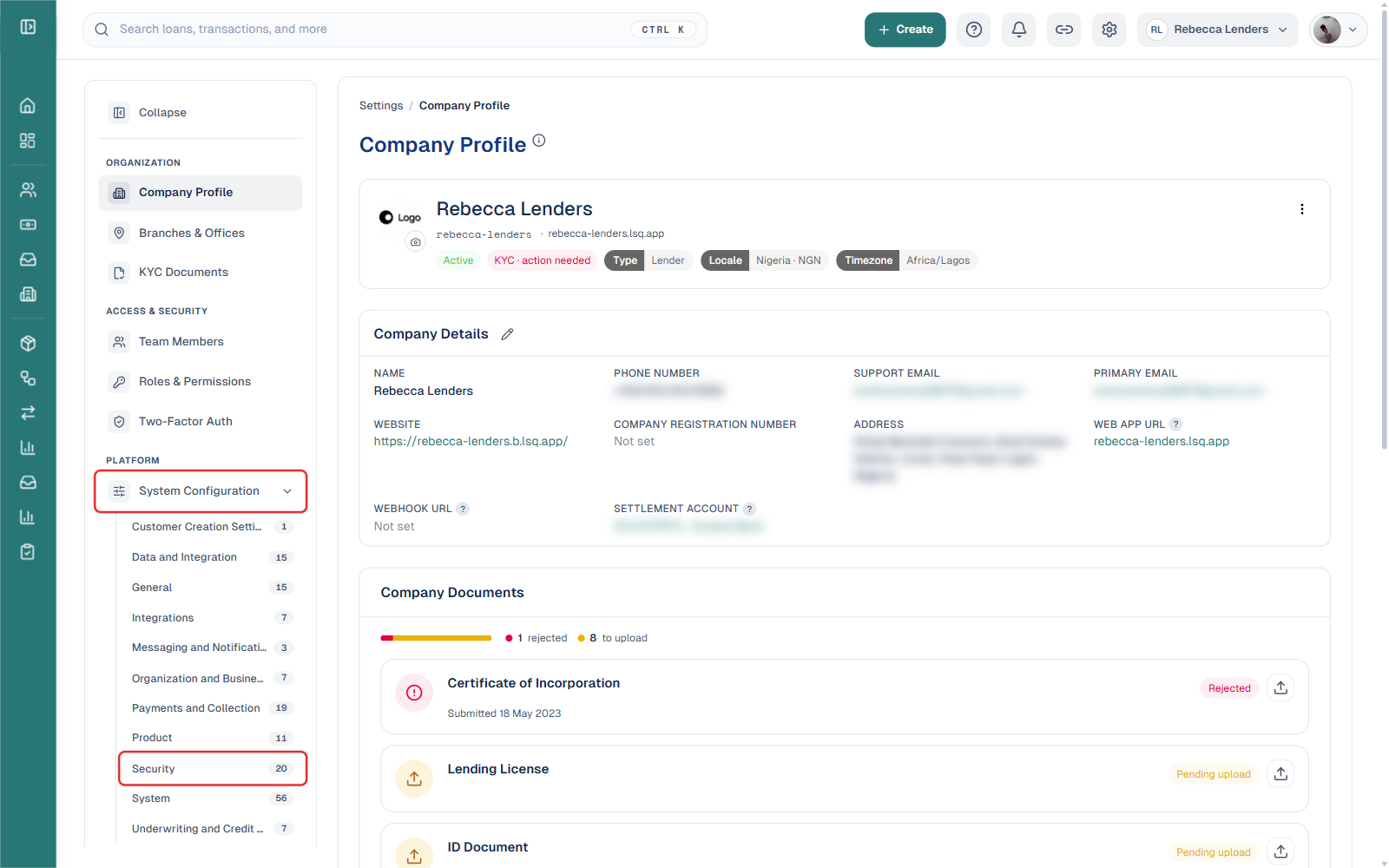Open the user avatar menu chevron
The height and width of the screenshot is (868, 1389).
point(1353,30)
